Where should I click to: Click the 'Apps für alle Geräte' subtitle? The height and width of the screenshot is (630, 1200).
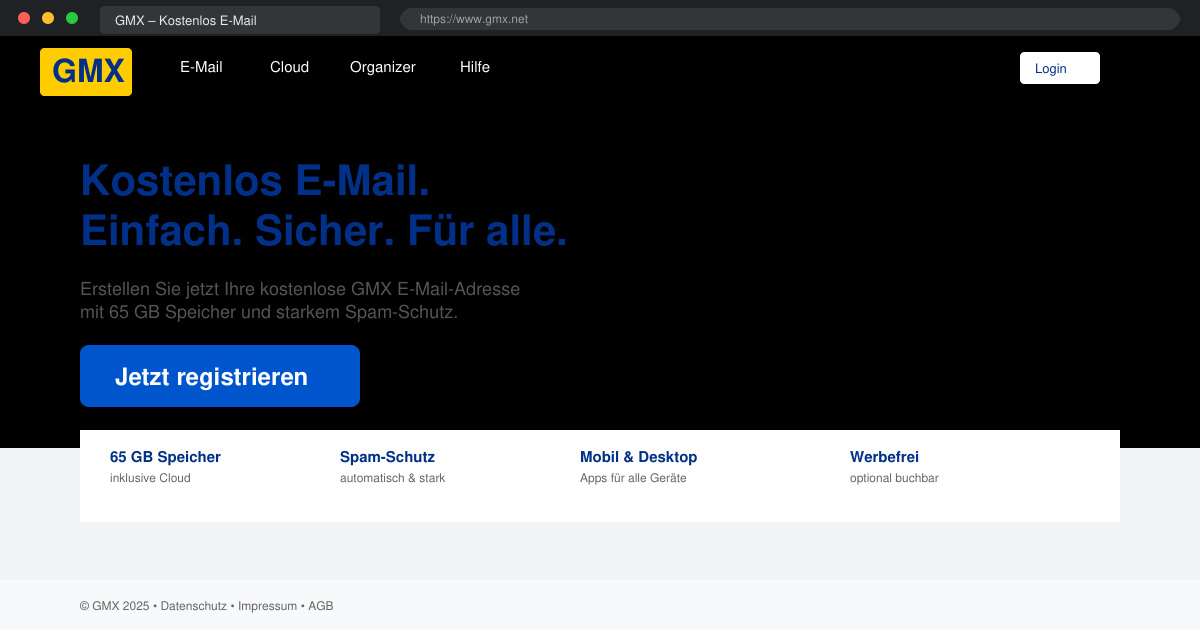(633, 478)
